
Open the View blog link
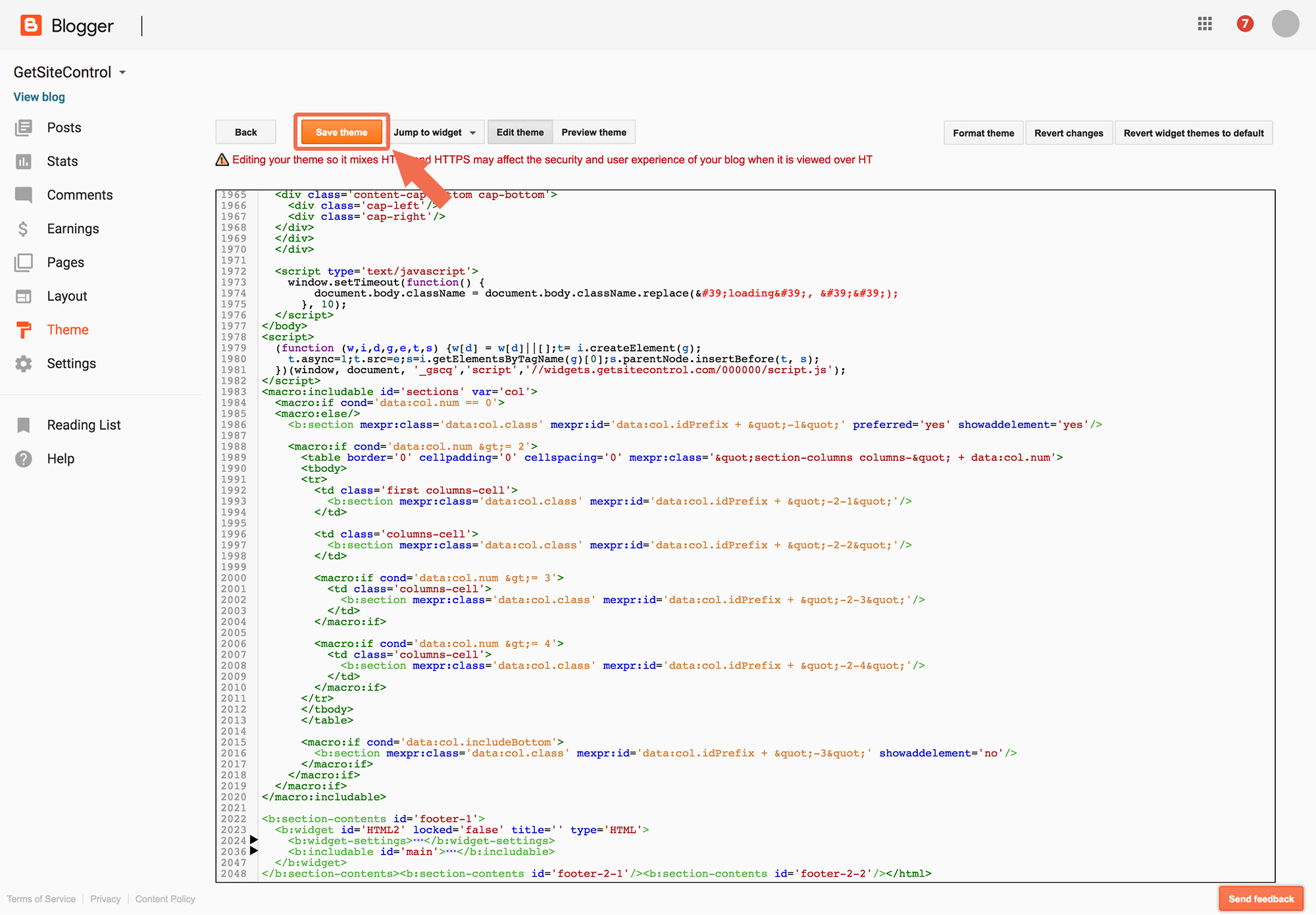click(x=39, y=96)
